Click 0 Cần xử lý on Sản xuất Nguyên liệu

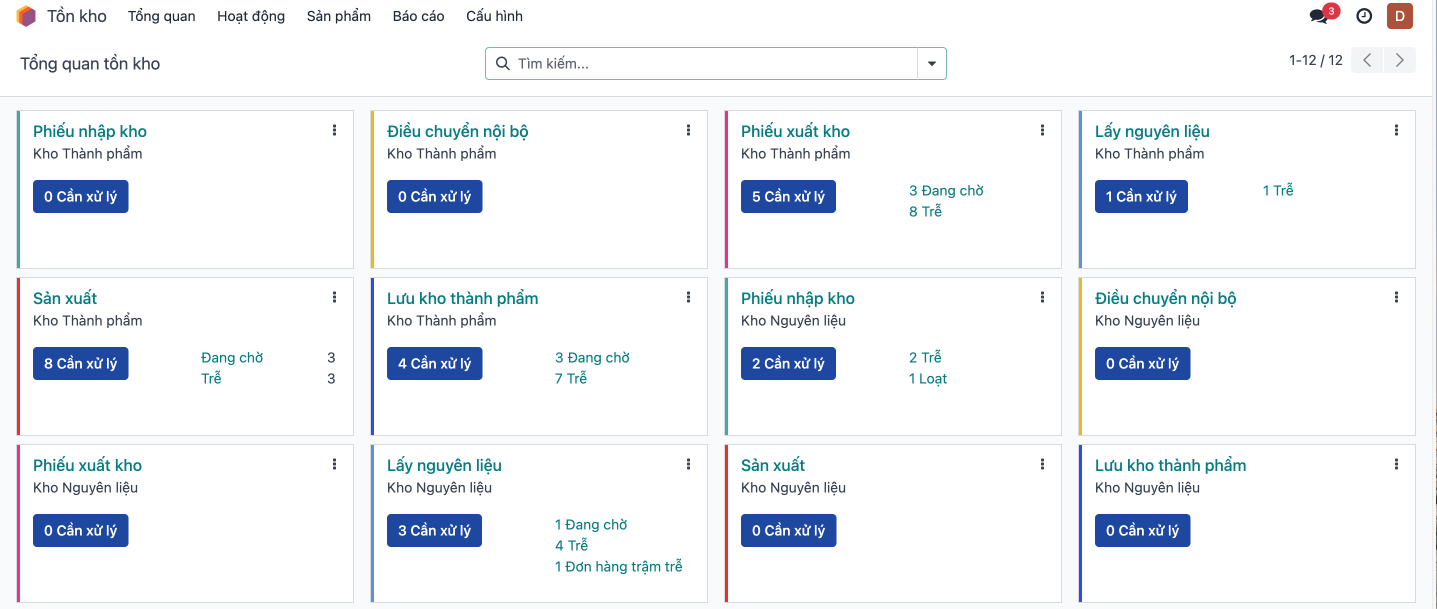coord(788,531)
